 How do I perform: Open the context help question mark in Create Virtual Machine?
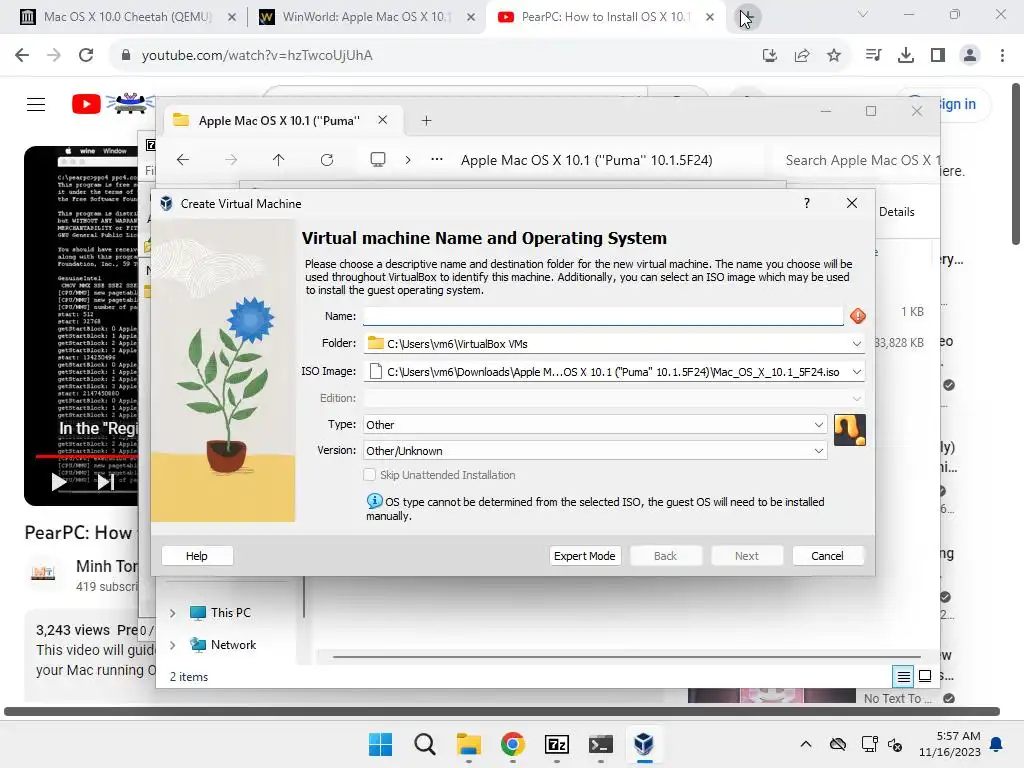coord(807,203)
